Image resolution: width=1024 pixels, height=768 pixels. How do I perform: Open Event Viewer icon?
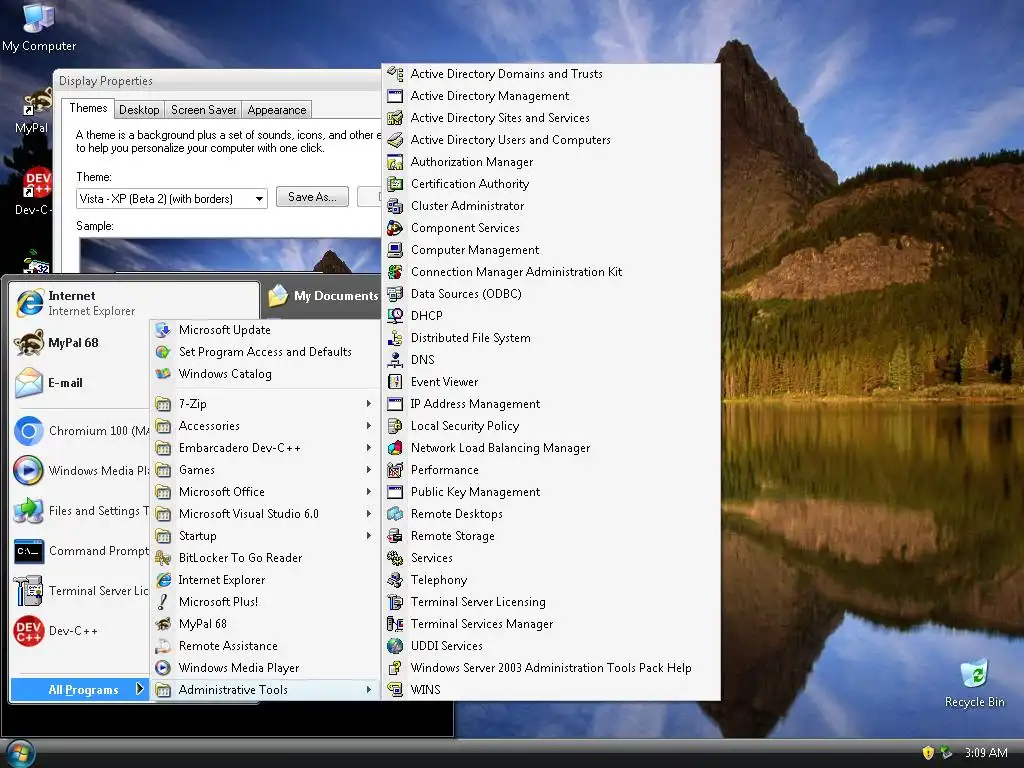click(395, 381)
